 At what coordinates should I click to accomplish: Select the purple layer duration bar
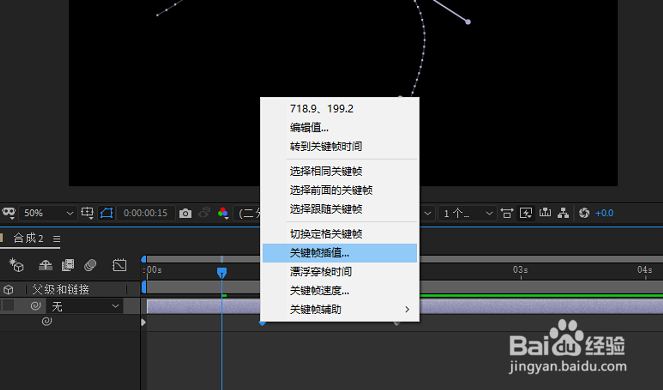(405, 306)
